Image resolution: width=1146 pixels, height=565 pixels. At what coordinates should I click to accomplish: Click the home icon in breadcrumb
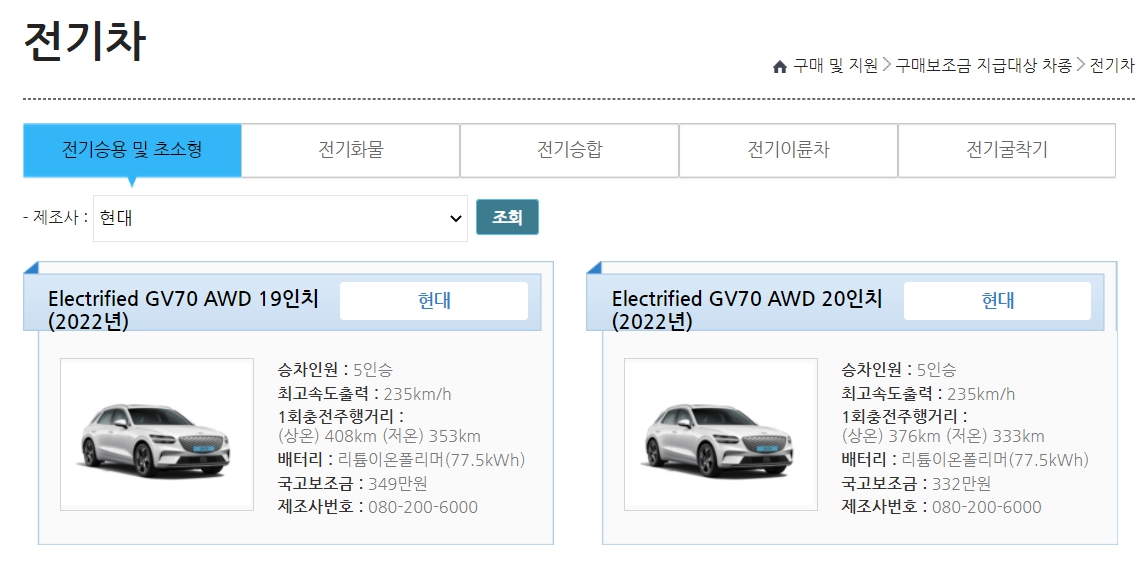[779, 67]
